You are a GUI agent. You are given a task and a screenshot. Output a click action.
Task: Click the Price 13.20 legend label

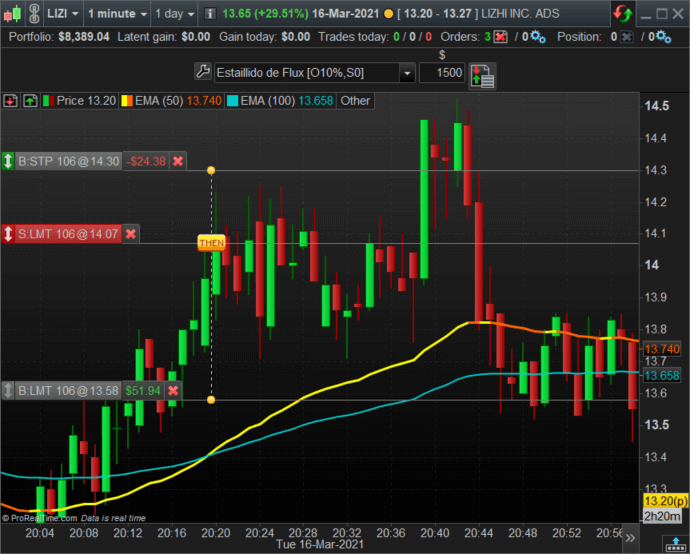click(86, 101)
